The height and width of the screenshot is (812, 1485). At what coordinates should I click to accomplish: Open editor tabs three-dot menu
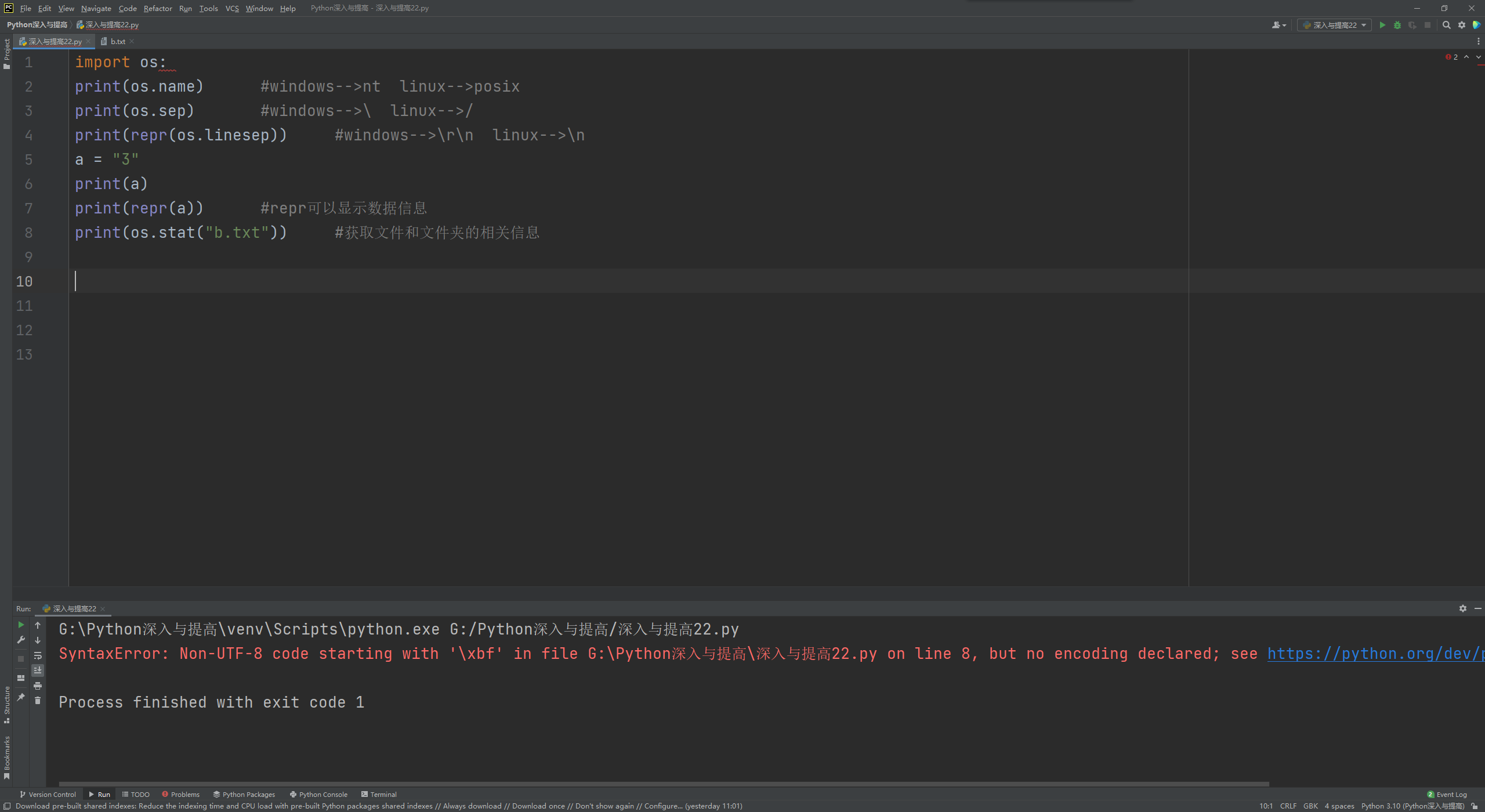[1478, 41]
